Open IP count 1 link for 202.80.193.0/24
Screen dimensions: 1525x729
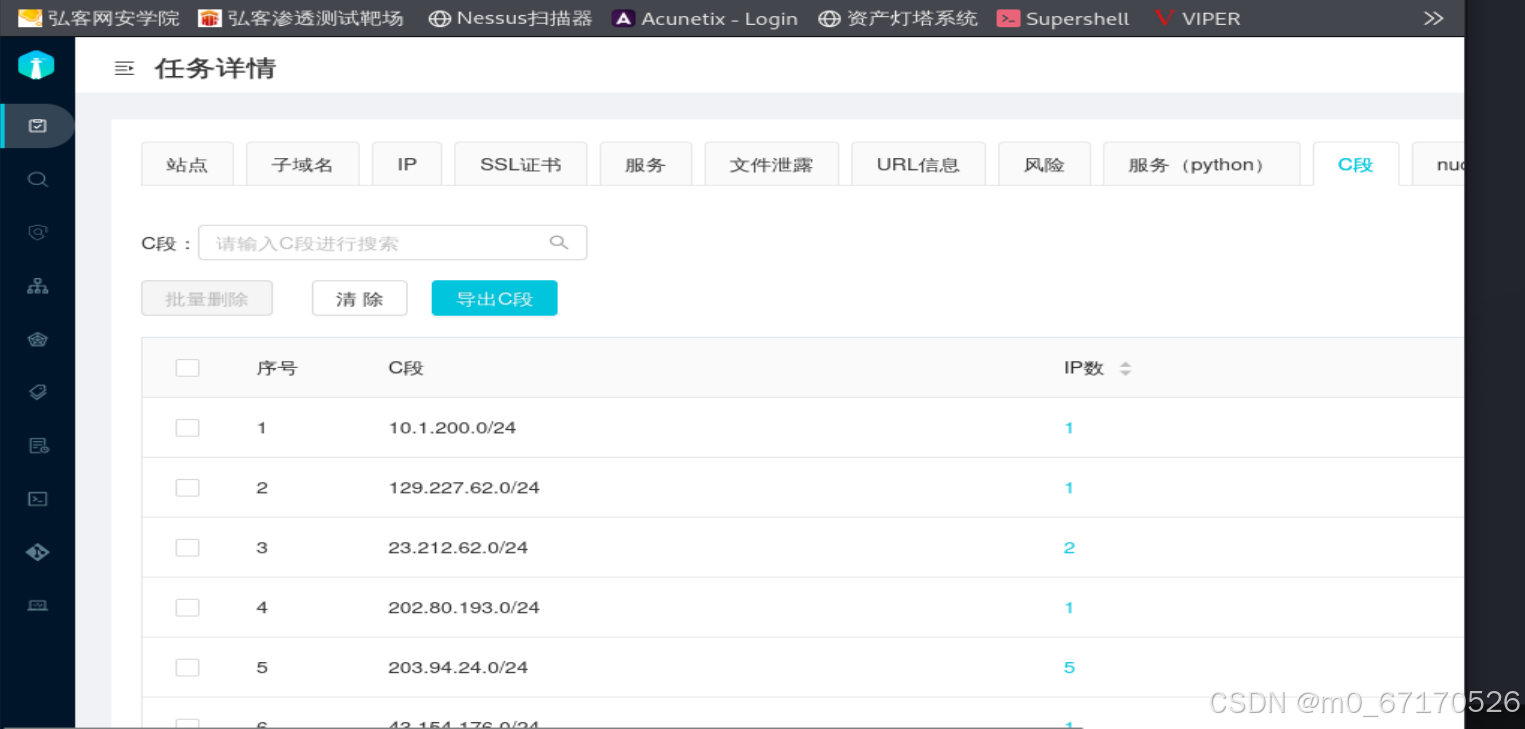[1069, 608]
